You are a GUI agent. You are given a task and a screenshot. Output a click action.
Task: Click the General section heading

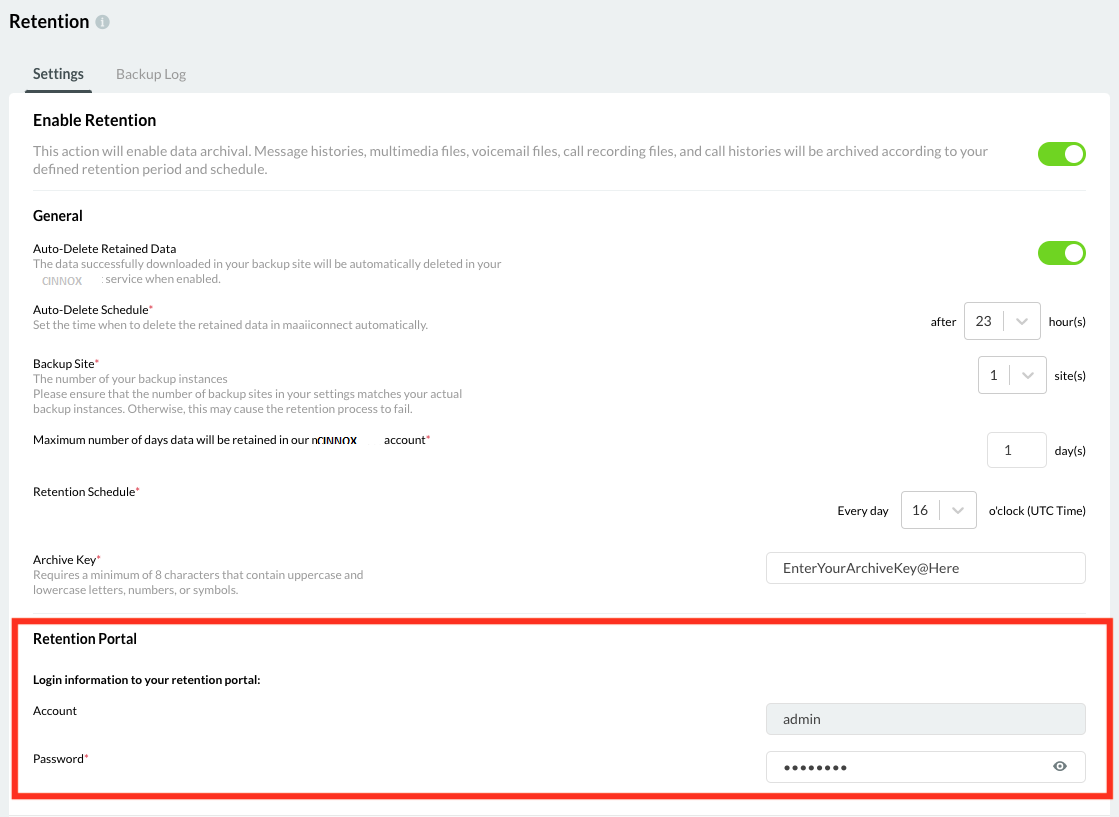pos(58,215)
